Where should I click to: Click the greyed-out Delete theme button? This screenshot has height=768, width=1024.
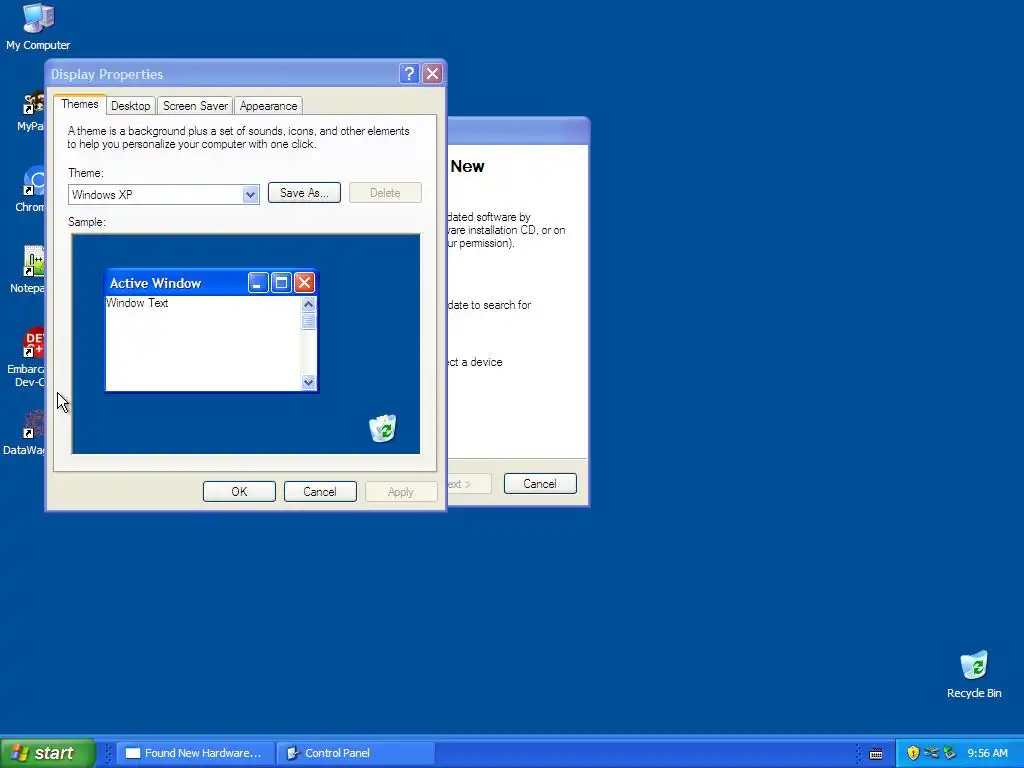pyautogui.click(x=385, y=193)
